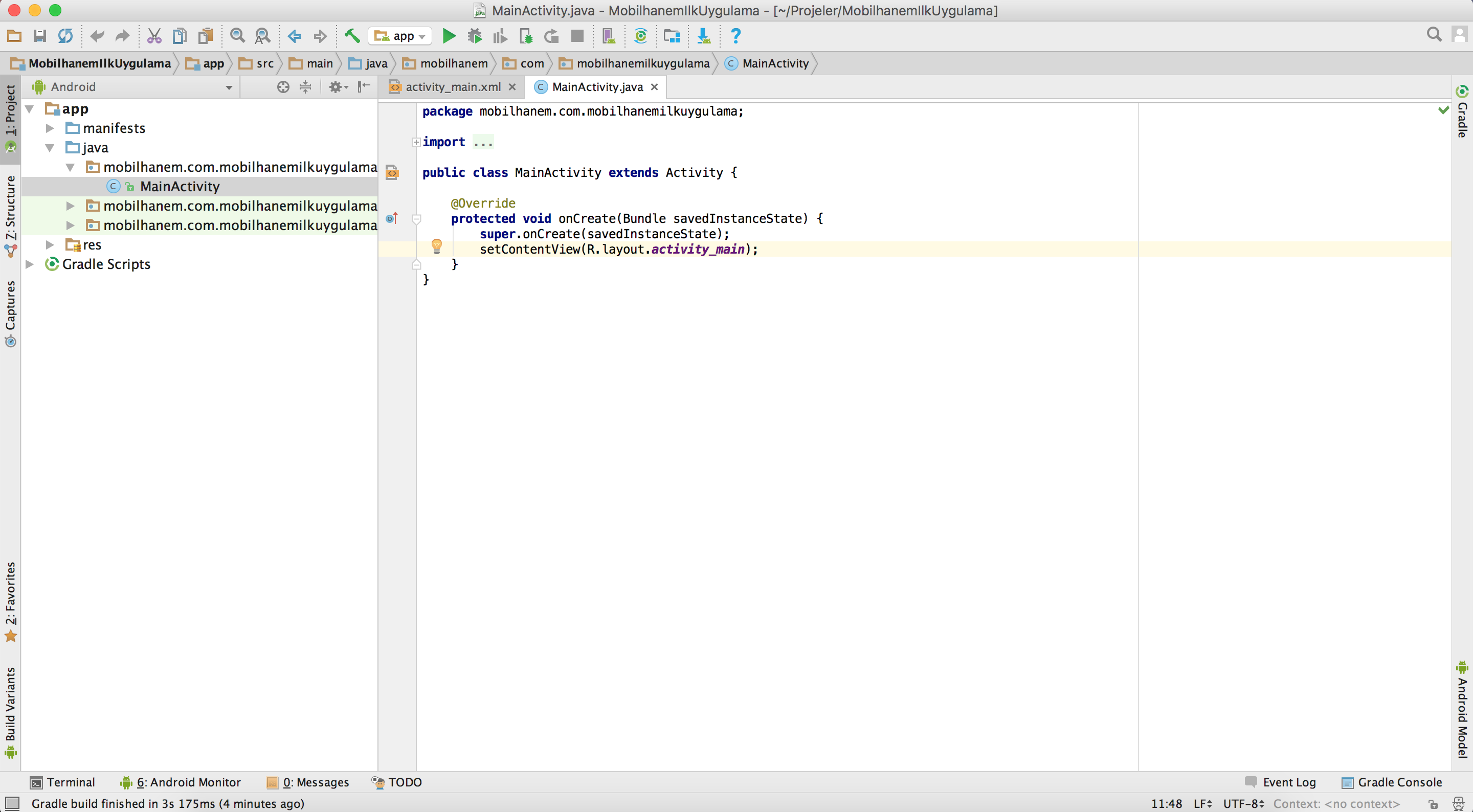1473x812 pixels.
Task: Toggle the Project tool window
Action: pos(10,118)
